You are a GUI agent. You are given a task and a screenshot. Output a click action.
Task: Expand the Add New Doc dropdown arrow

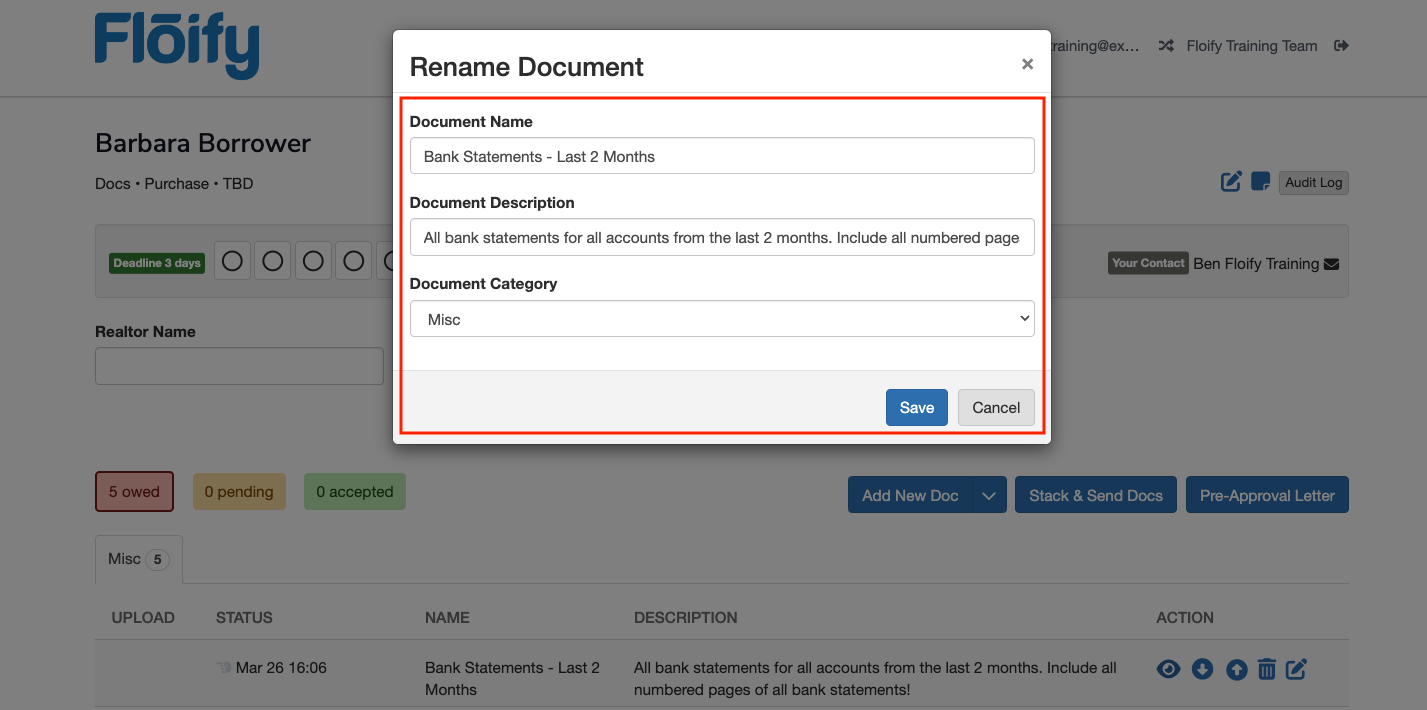tap(989, 496)
